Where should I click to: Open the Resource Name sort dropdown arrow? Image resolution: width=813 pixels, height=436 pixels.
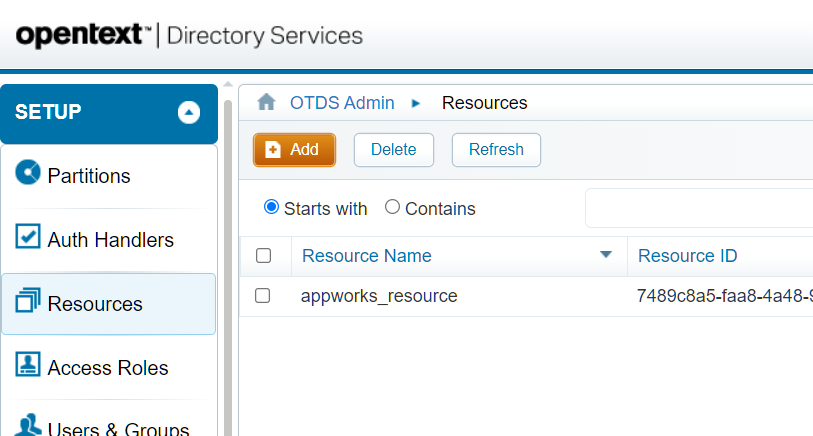tap(605, 256)
